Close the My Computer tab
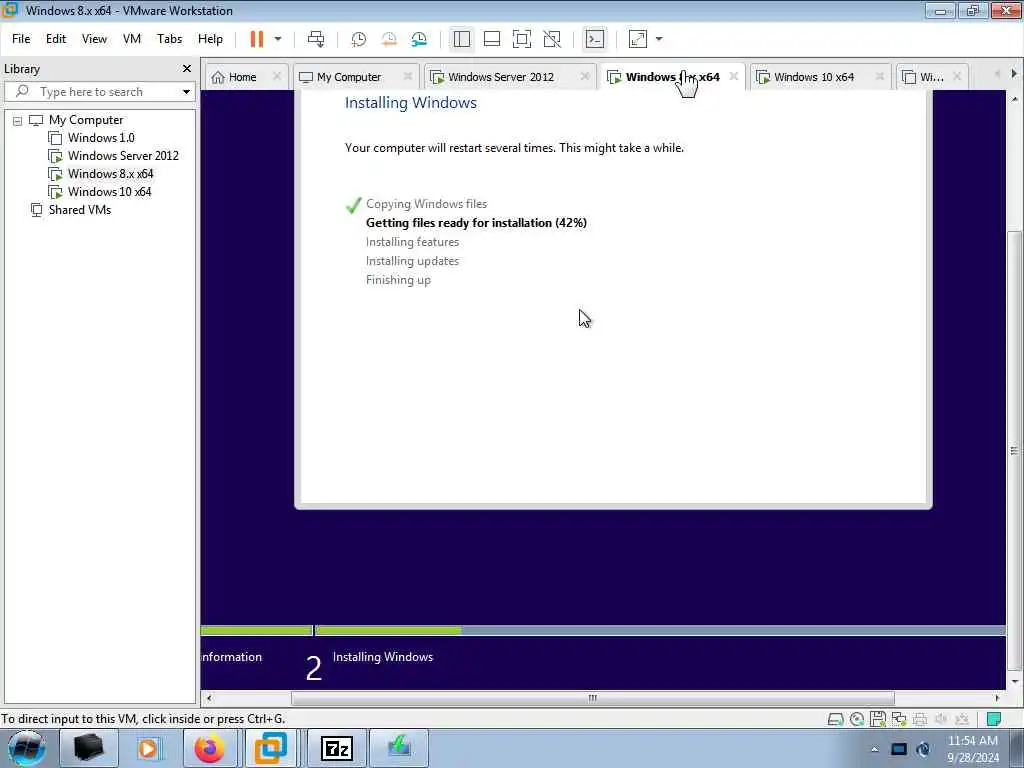Screen dimensions: 1024x768 408,76
